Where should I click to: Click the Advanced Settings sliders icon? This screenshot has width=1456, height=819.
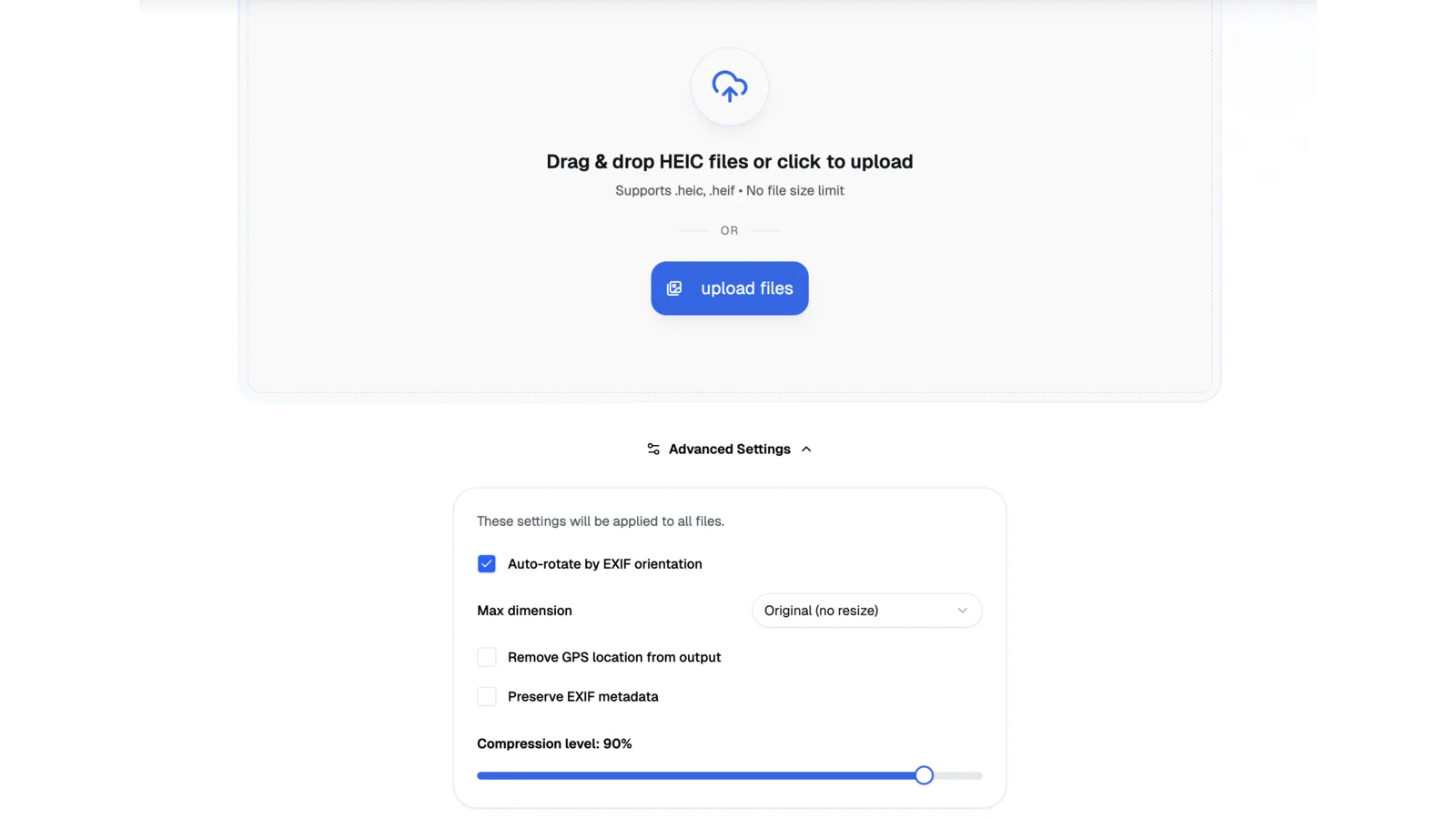pyautogui.click(x=653, y=449)
